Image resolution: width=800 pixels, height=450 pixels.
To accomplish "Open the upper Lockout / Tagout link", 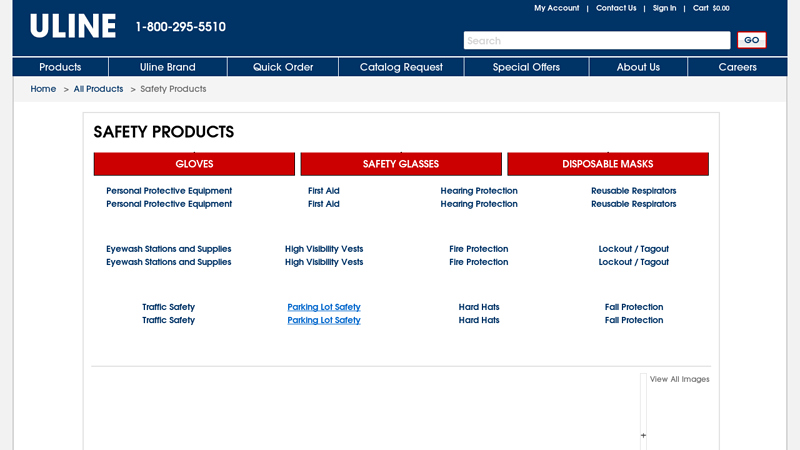I will (x=634, y=249).
